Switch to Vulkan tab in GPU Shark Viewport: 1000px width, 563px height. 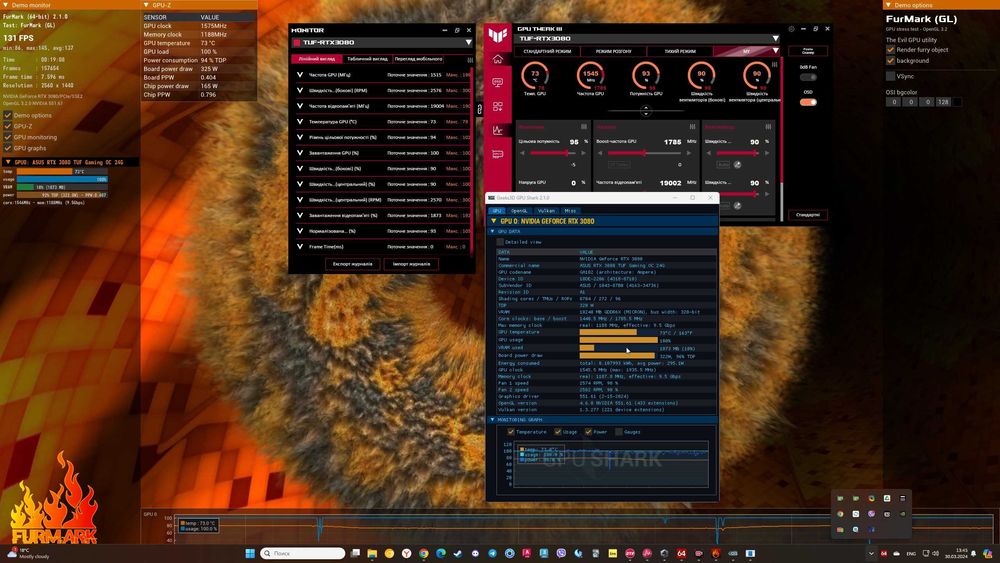(547, 210)
